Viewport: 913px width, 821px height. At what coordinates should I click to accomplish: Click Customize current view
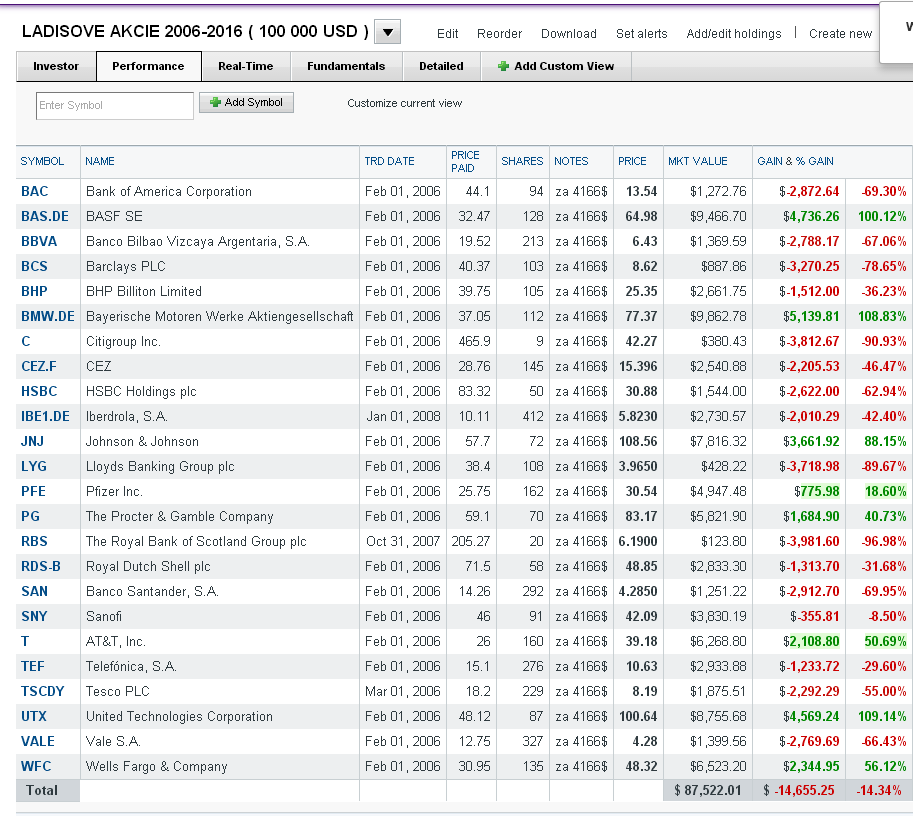click(405, 103)
